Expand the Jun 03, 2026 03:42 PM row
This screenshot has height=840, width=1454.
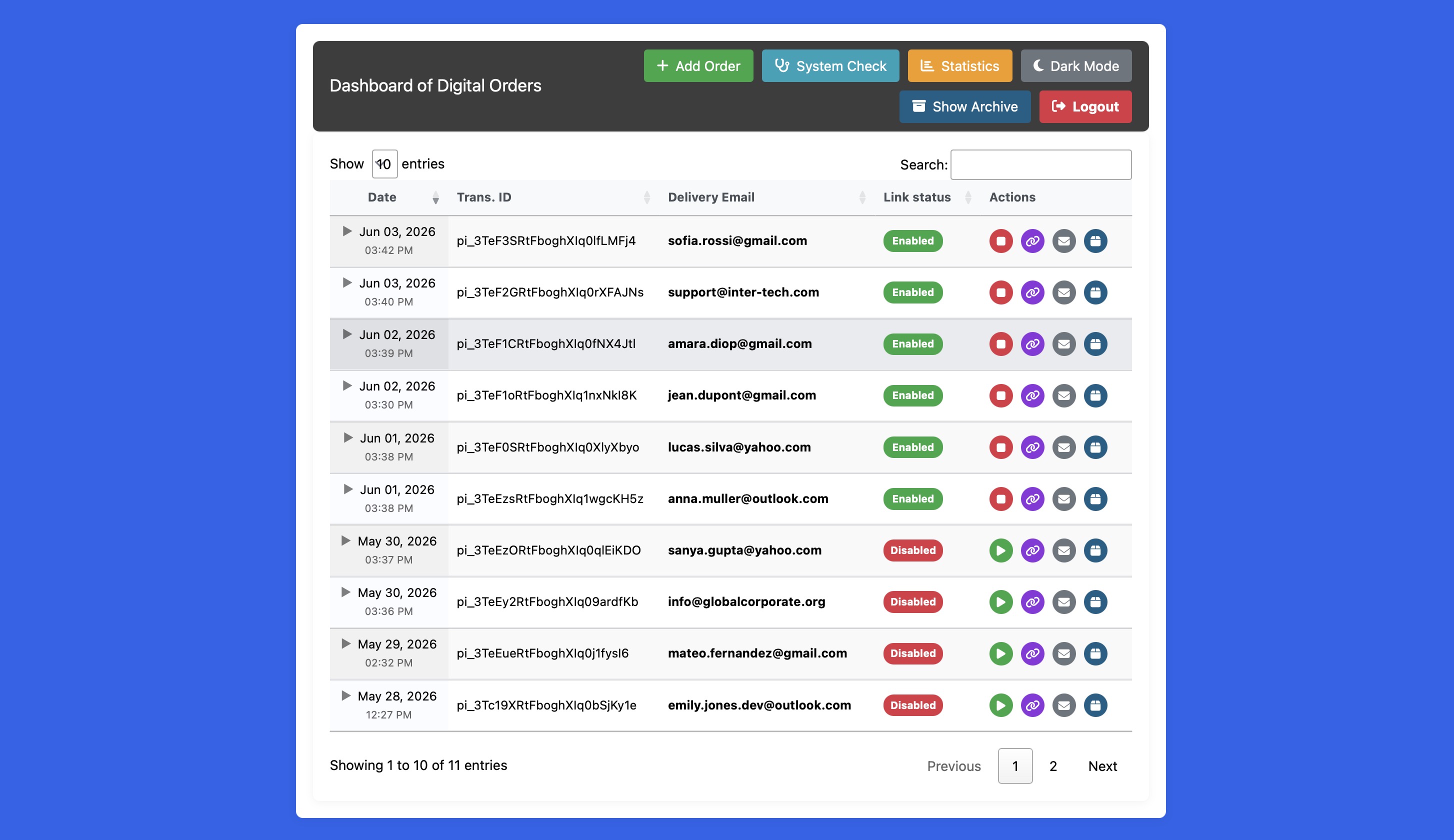(x=346, y=231)
